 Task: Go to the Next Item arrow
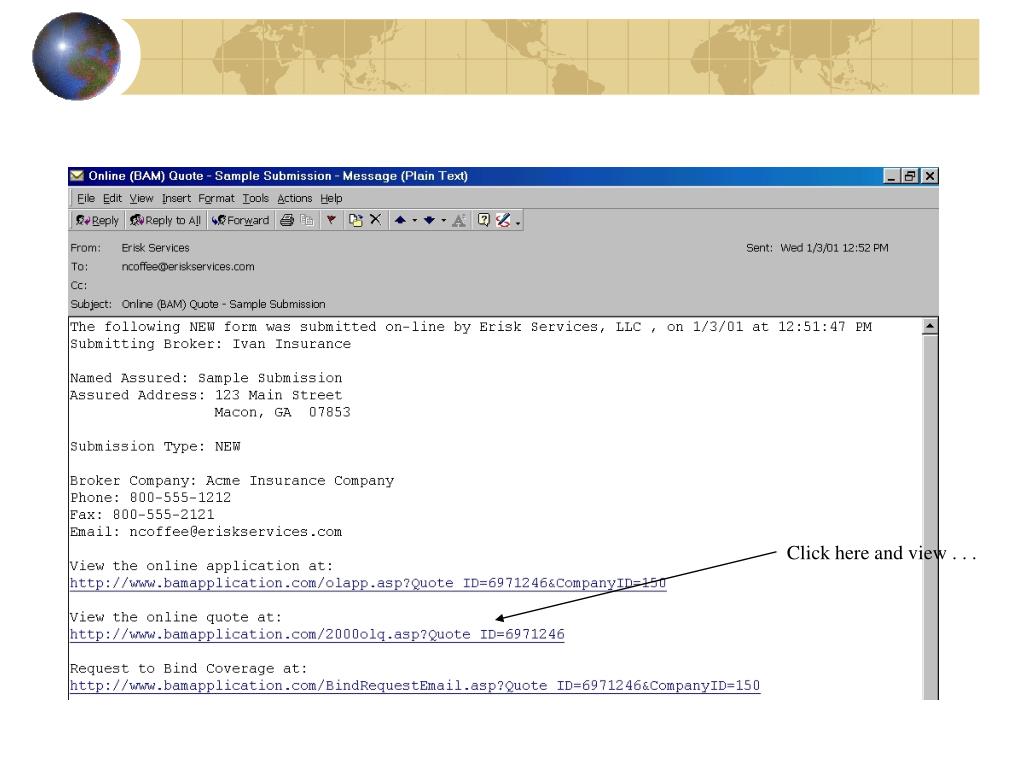pos(429,221)
